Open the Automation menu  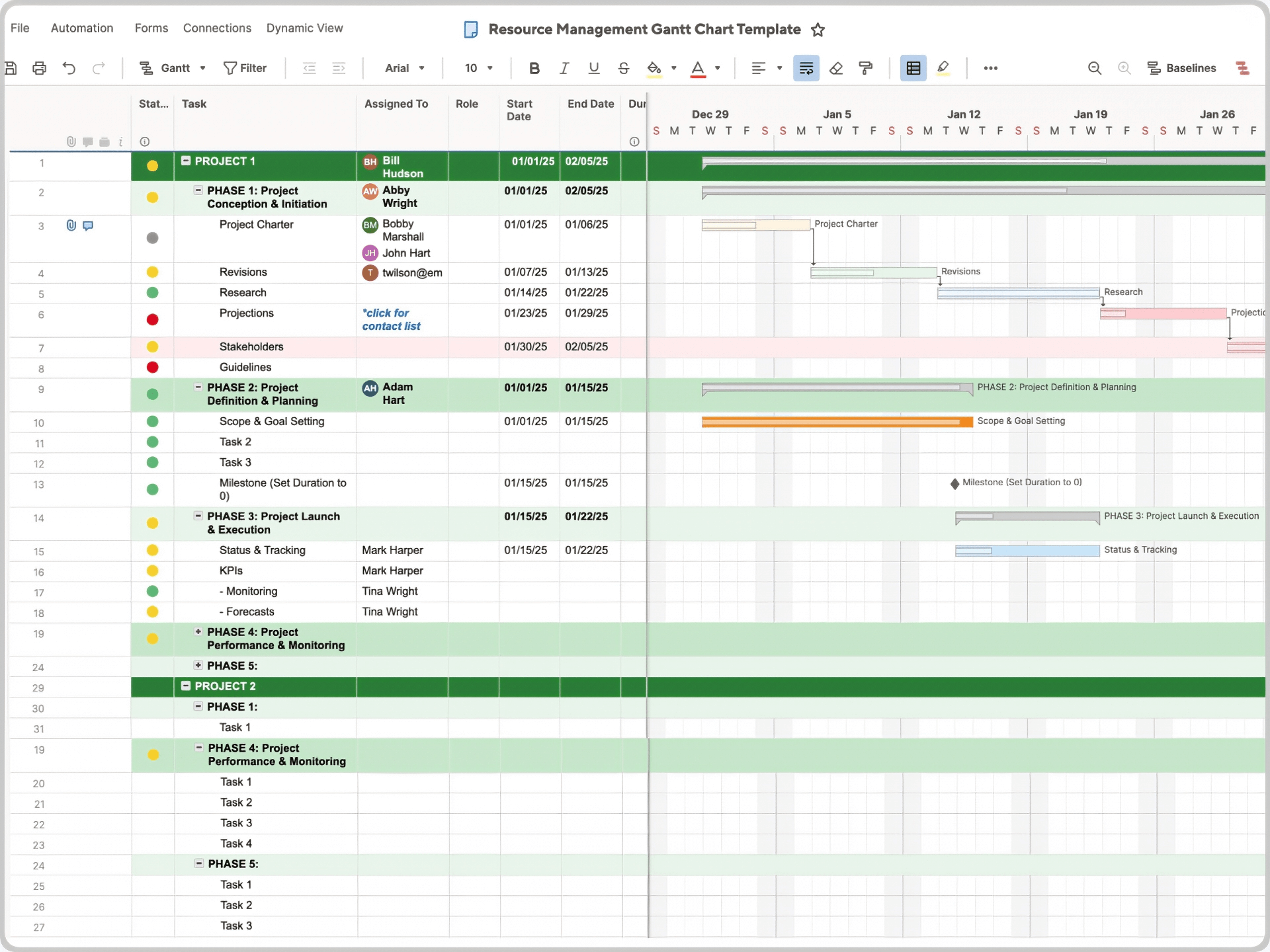tap(81, 28)
